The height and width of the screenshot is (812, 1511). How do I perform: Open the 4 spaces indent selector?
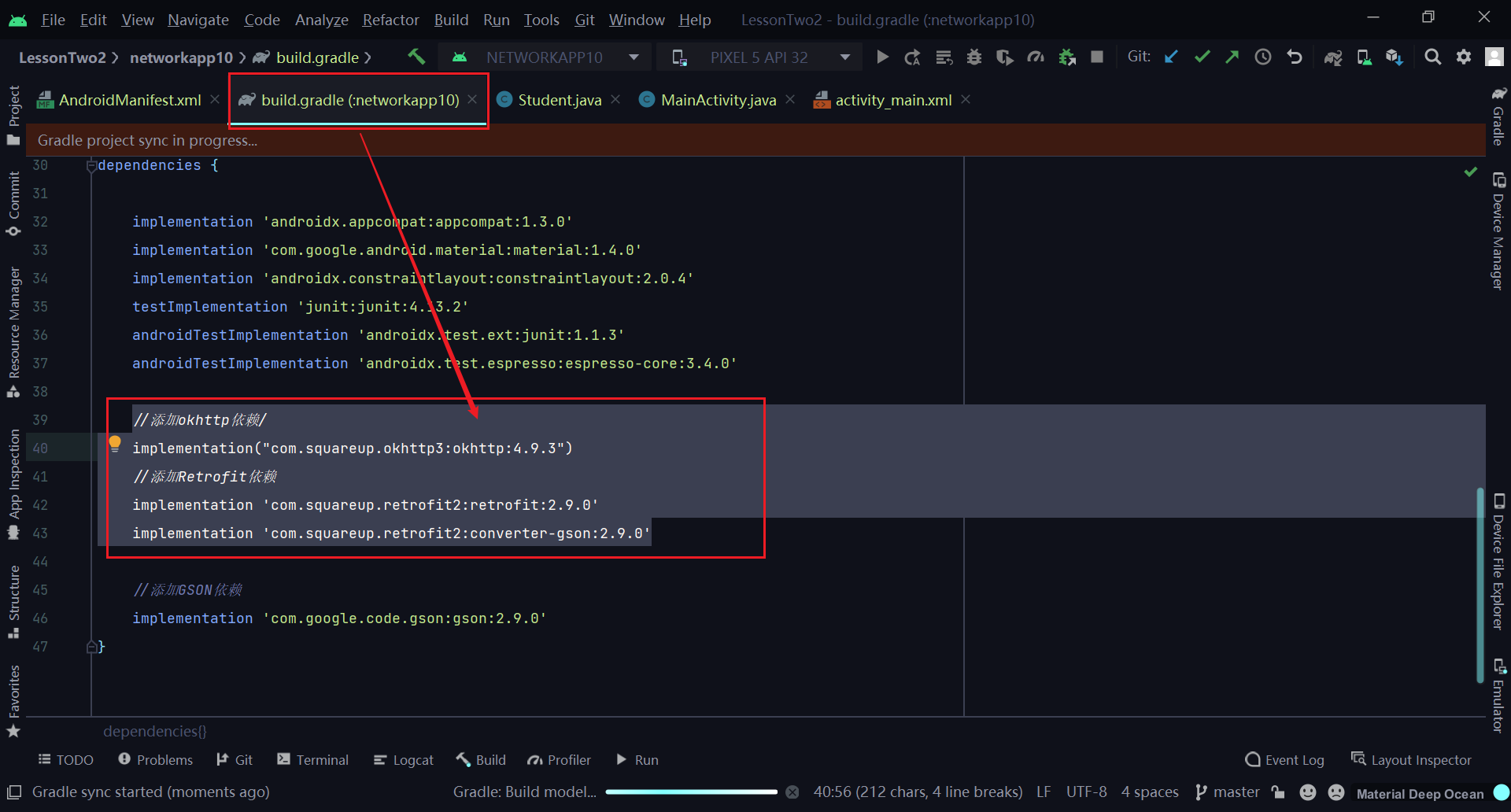point(1150,792)
